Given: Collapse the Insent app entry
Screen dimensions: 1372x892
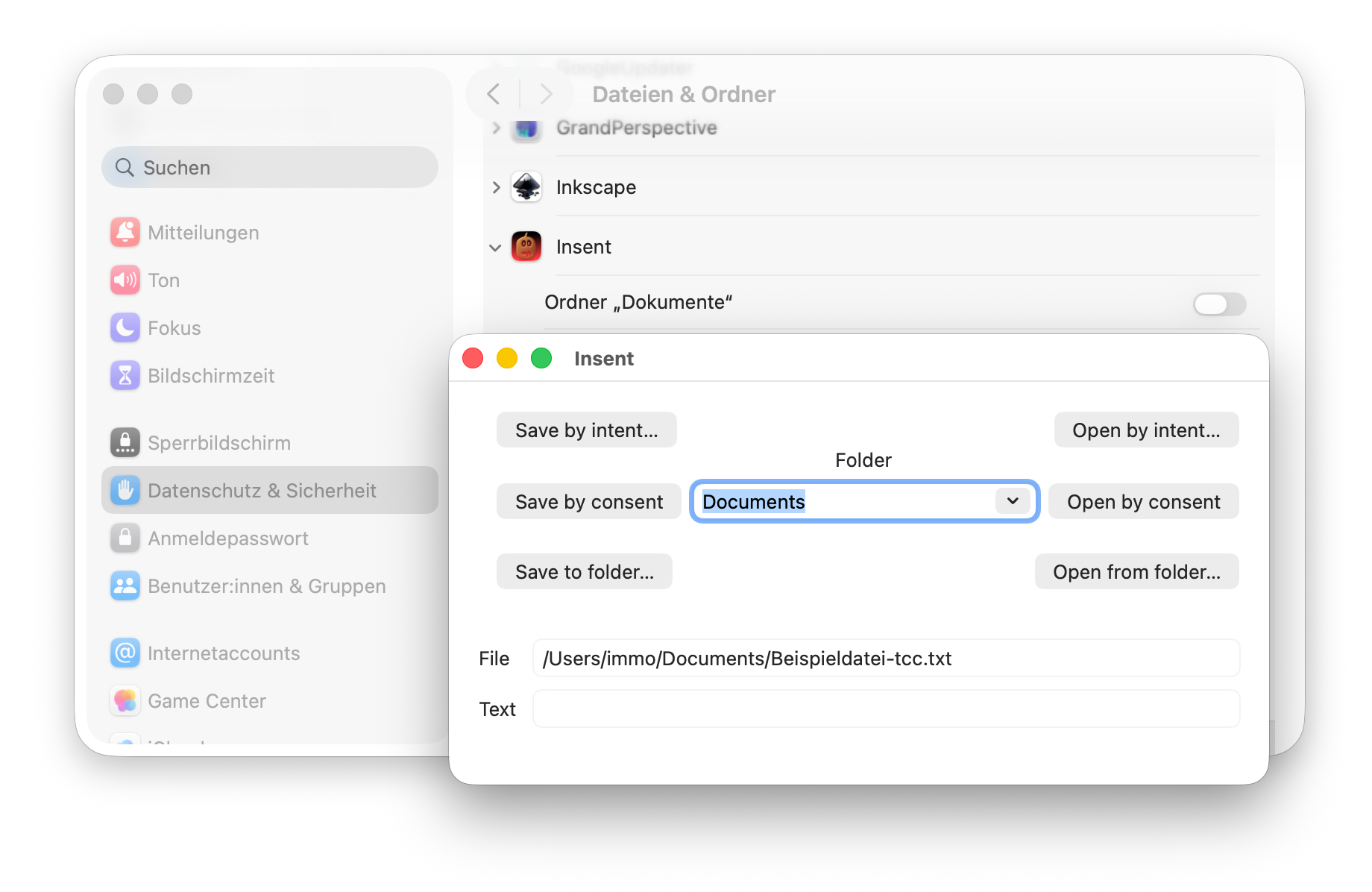Looking at the screenshot, I should (x=495, y=248).
